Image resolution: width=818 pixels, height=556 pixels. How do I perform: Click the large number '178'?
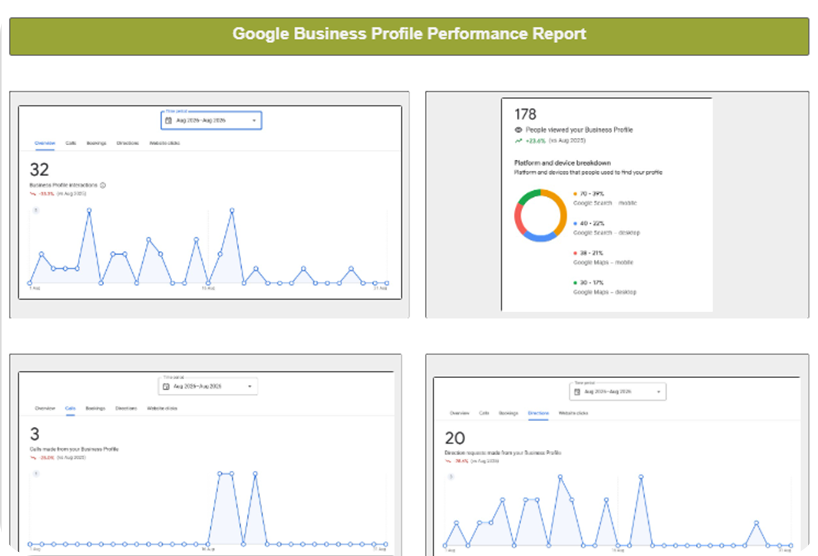point(525,114)
